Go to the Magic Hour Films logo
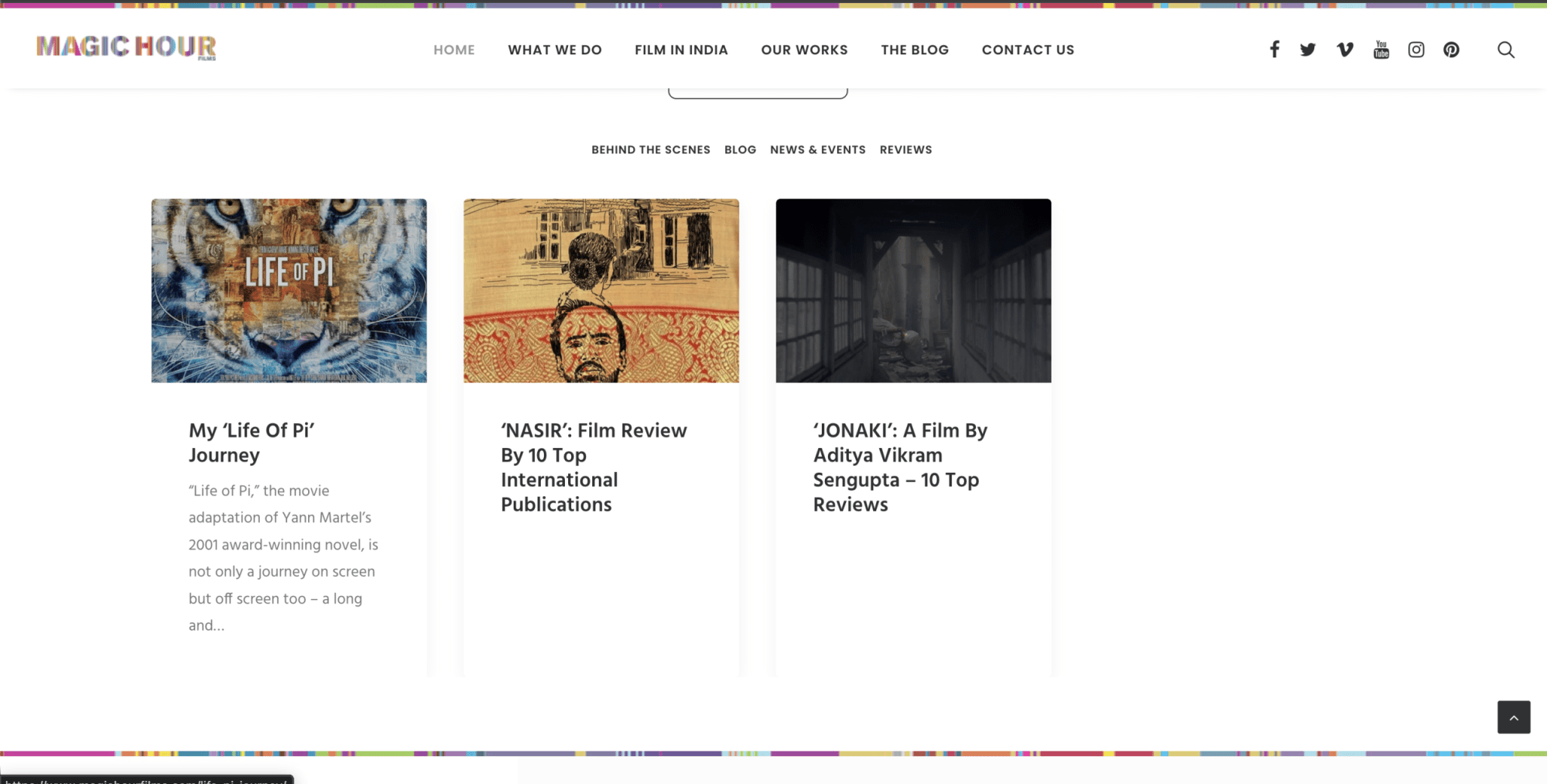This screenshot has width=1547, height=784. pos(126,48)
